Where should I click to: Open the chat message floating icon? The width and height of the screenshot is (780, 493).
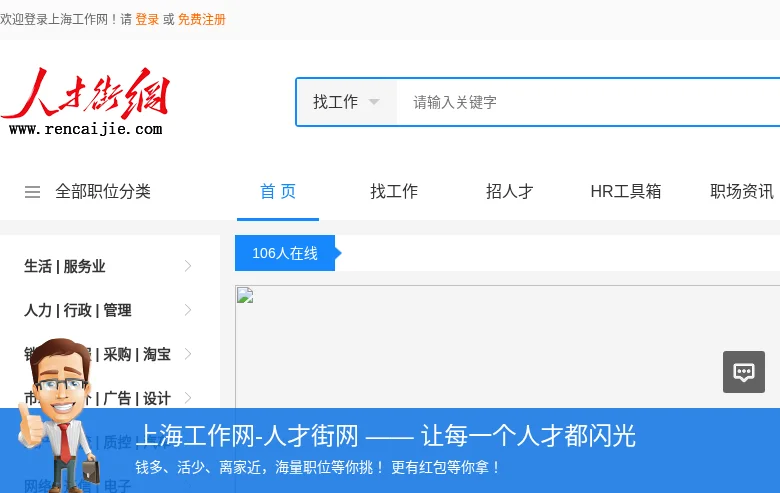744,372
